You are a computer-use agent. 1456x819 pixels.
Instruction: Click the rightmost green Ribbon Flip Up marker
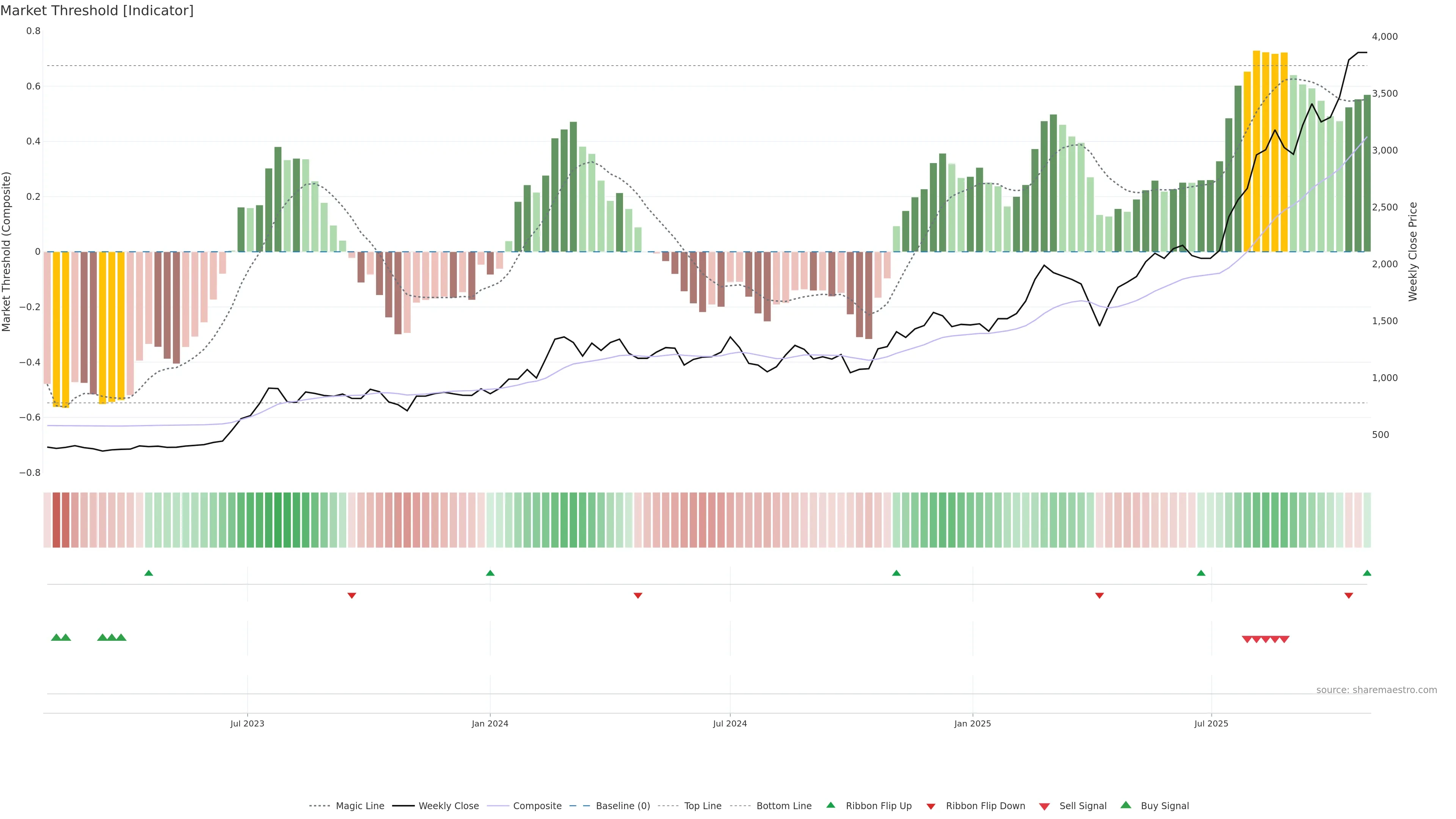point(1367,573)
